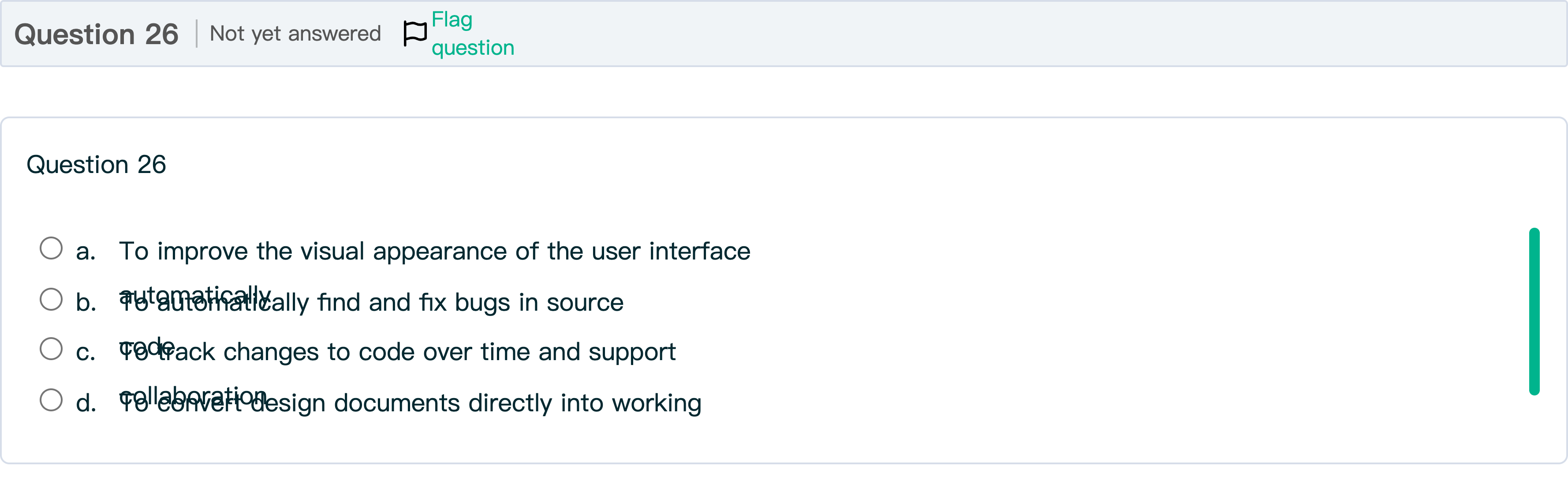
Task: Select radio button for option d
Action: click(x=51, y=400)
